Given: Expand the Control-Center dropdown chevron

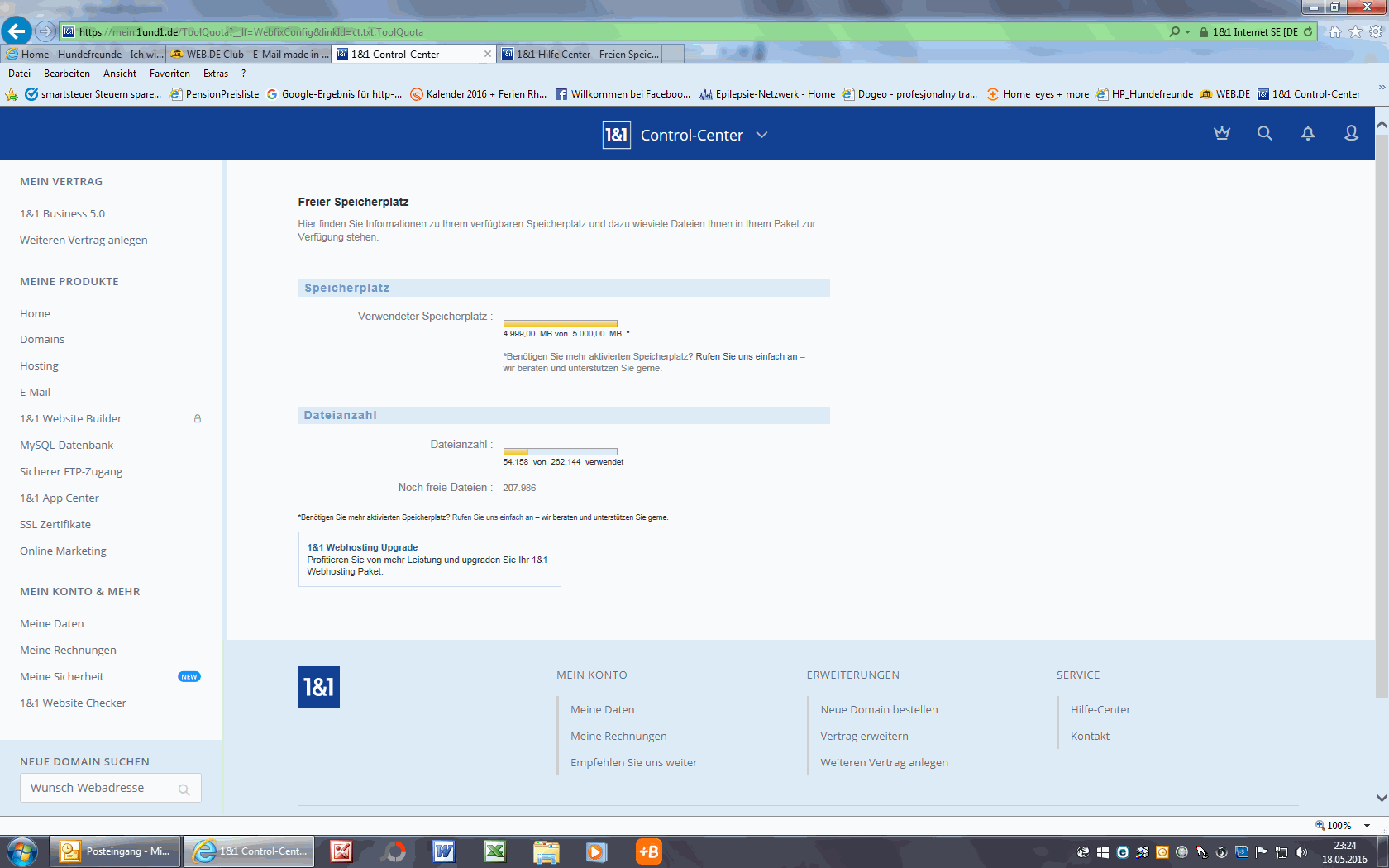Looking at the screenshot, I should 761,135.
